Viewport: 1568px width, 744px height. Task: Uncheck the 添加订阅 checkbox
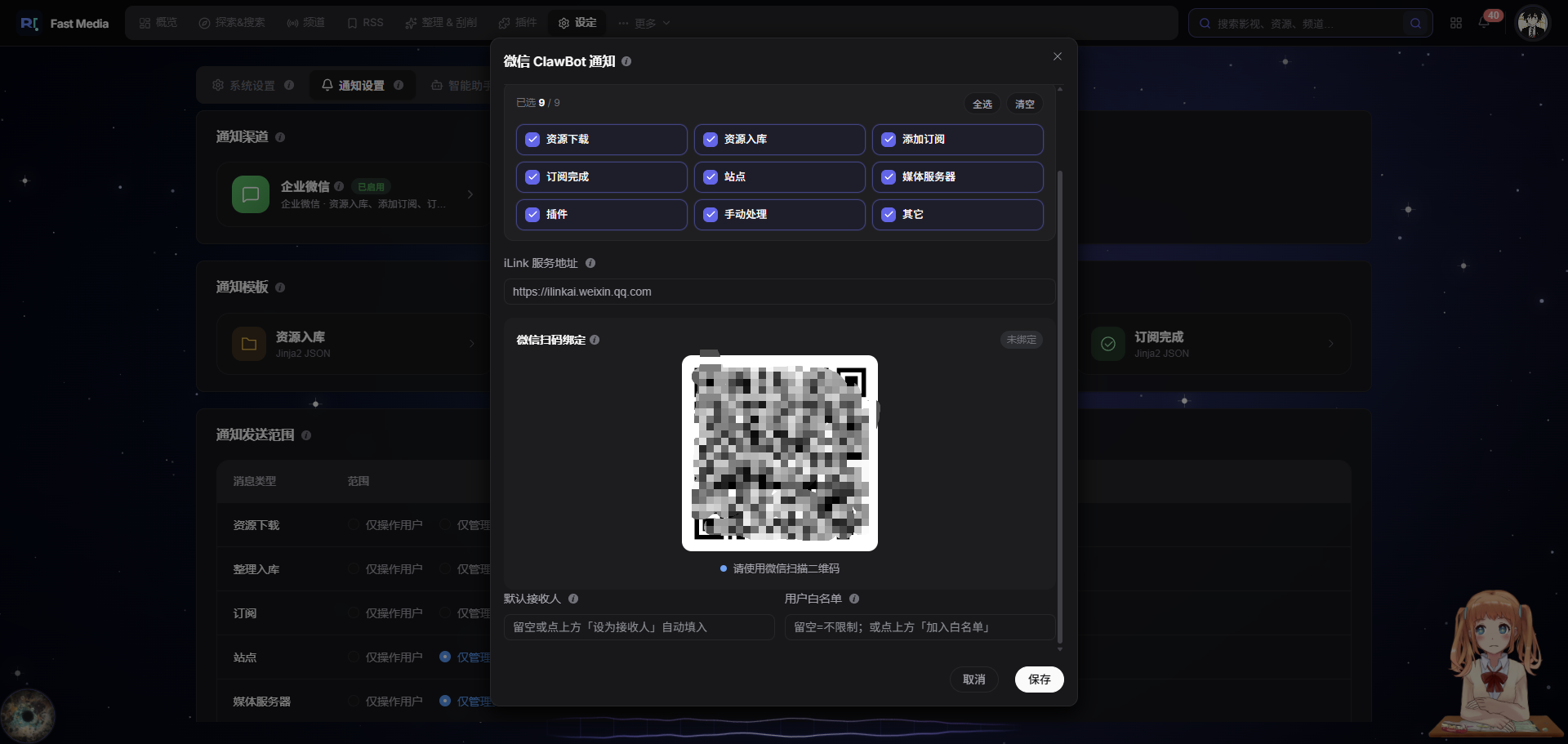pos(889,140)
